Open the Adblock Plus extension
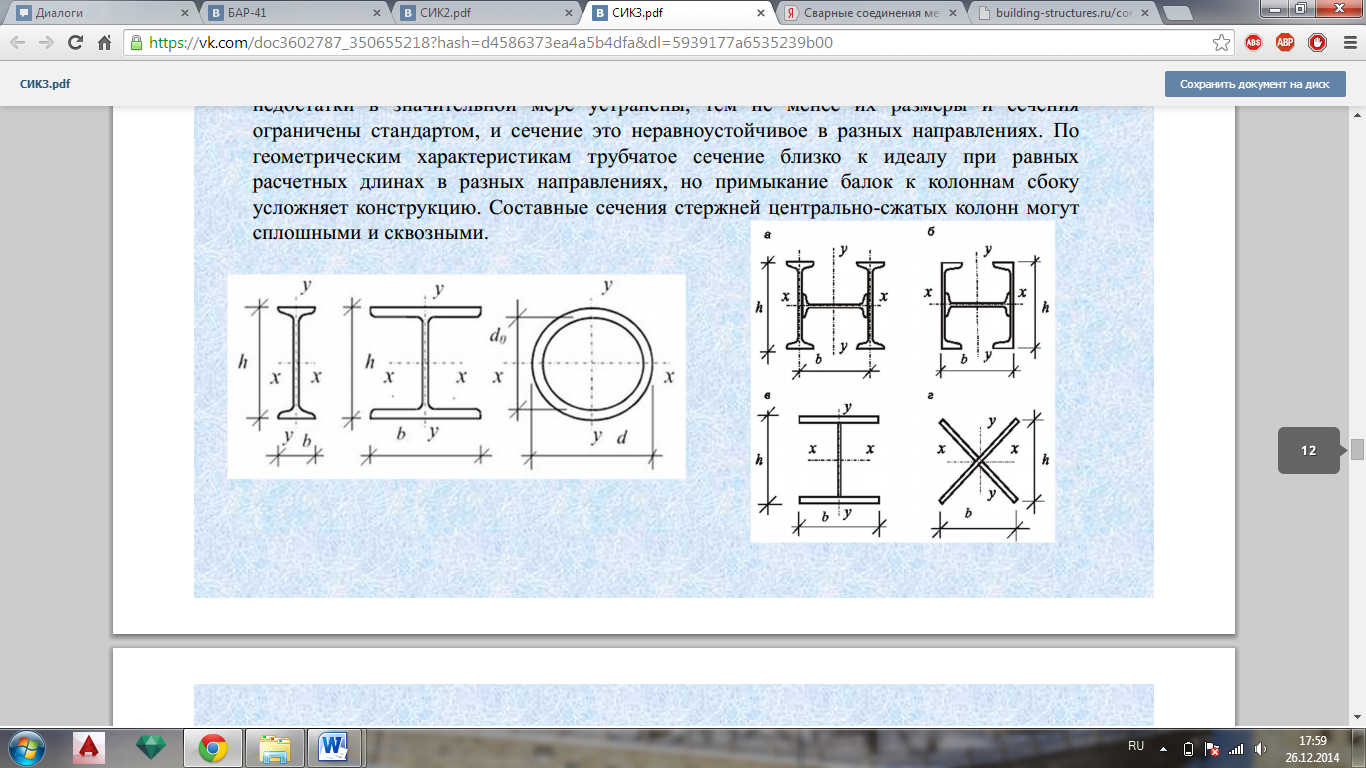 tap(1285, 43)
